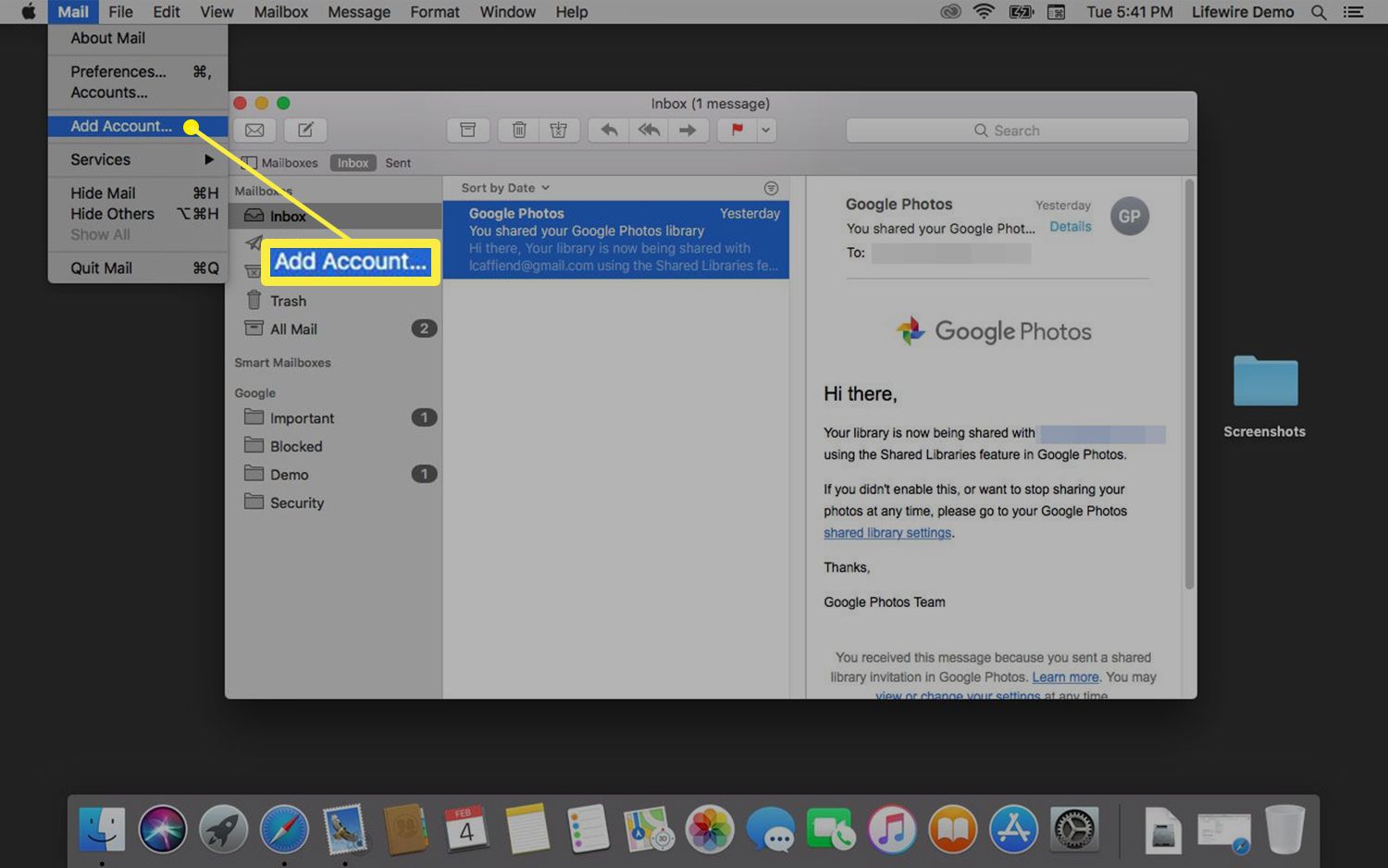Open System Preferences gear in Dock
Screen dimensions: 1388x868
point(1074,828)
